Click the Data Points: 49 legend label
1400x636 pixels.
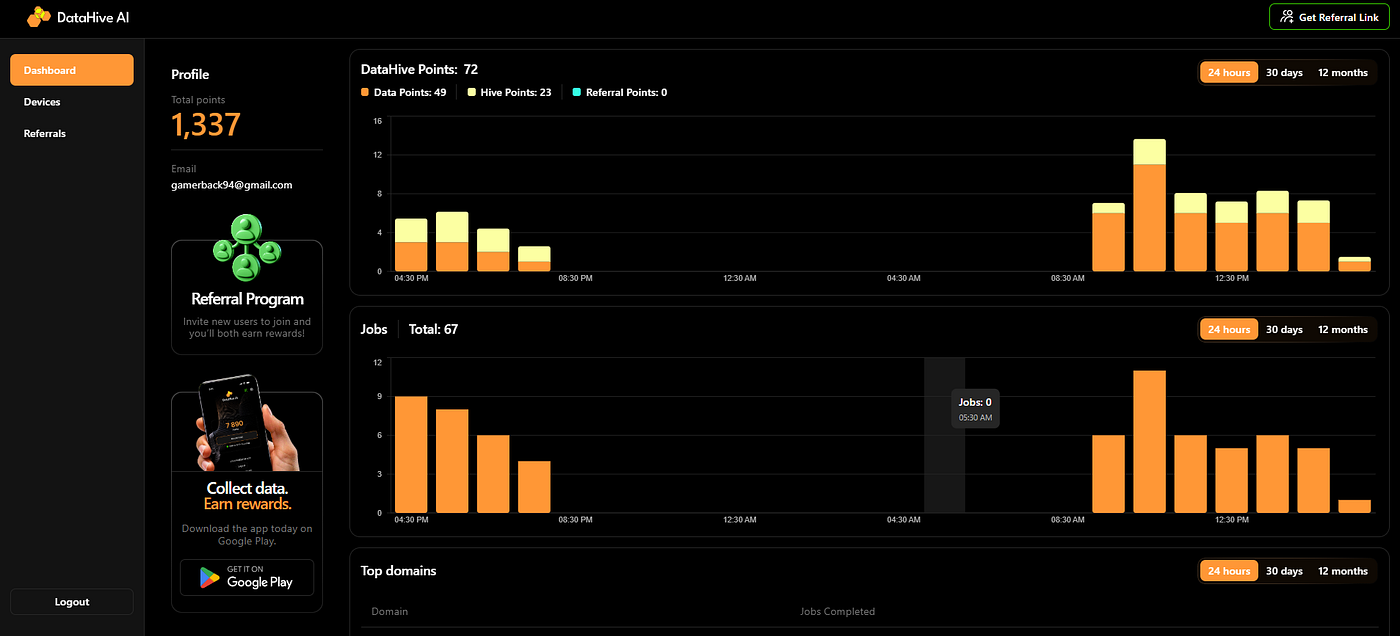pyautogui.click(x=410, y=92)
